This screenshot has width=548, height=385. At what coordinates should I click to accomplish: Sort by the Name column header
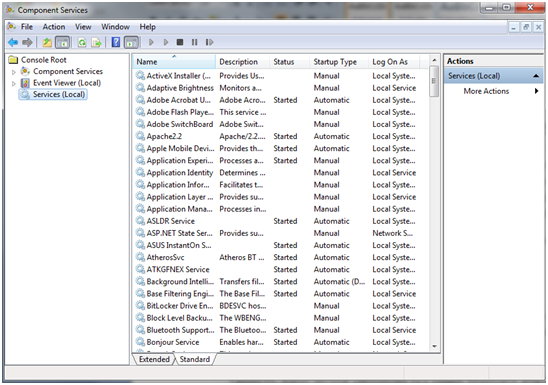click(174, 62)
